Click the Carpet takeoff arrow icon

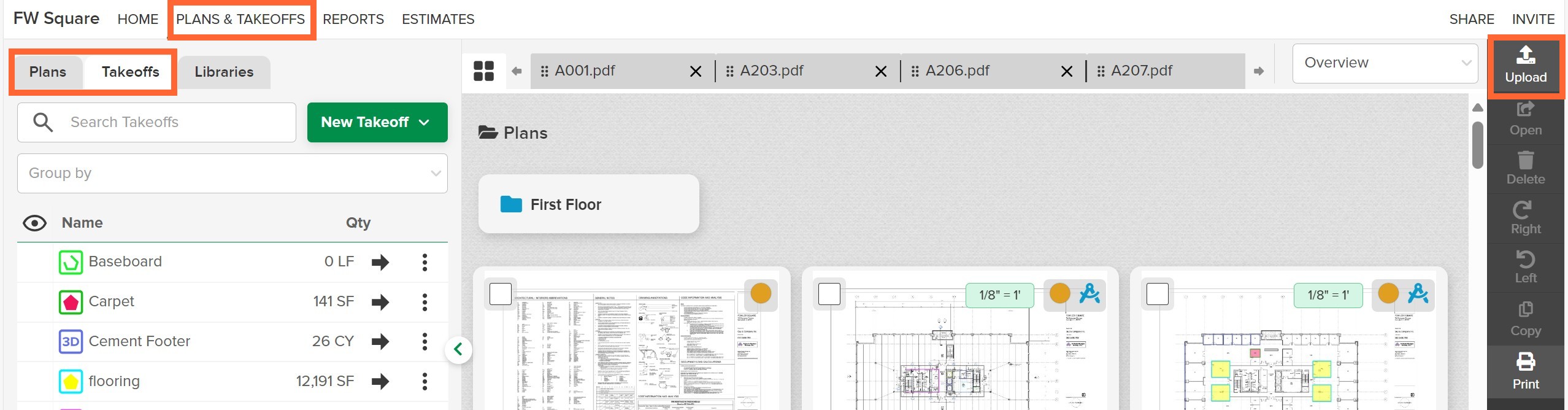pyautogui.click(x=380, y=302)
